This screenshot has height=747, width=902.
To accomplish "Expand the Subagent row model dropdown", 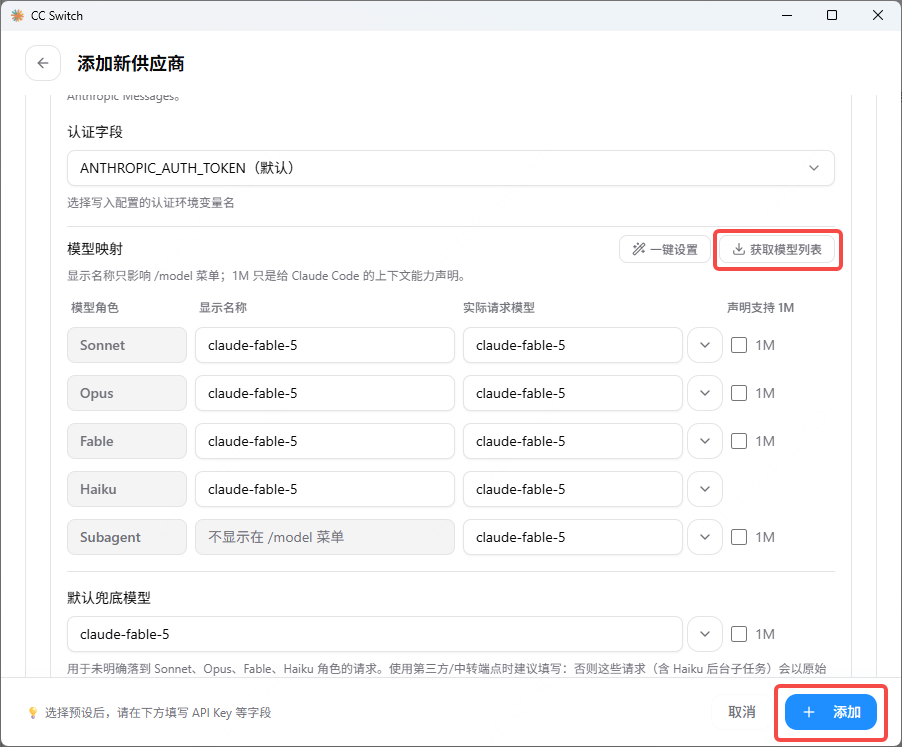I will [x=705, y=537].
